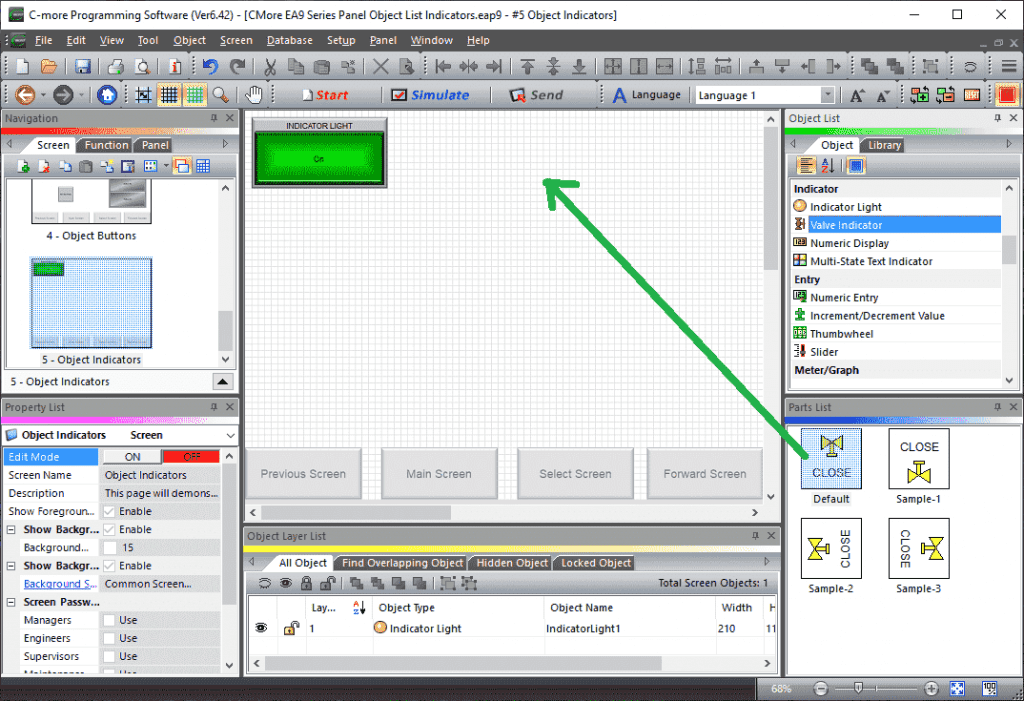Click the Undo icon
Screen dimensions: 1024x701
point(210,64)
